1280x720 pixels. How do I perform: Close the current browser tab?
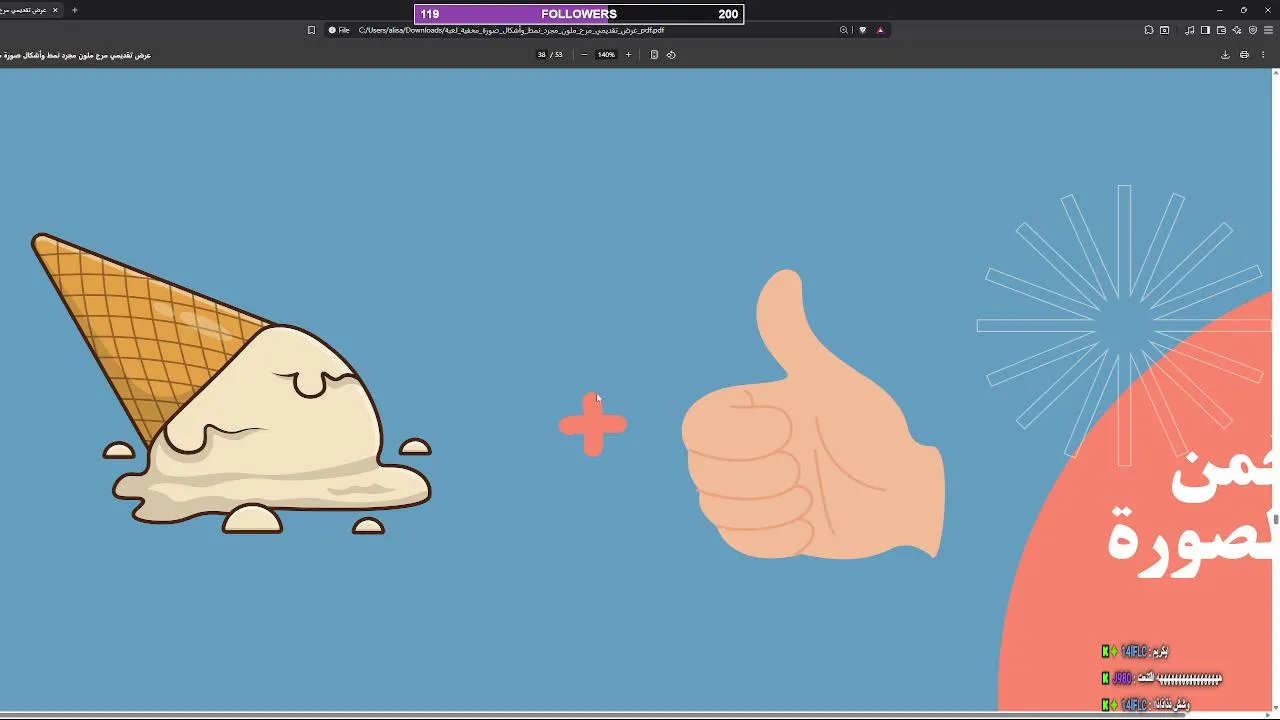point(55,10)
